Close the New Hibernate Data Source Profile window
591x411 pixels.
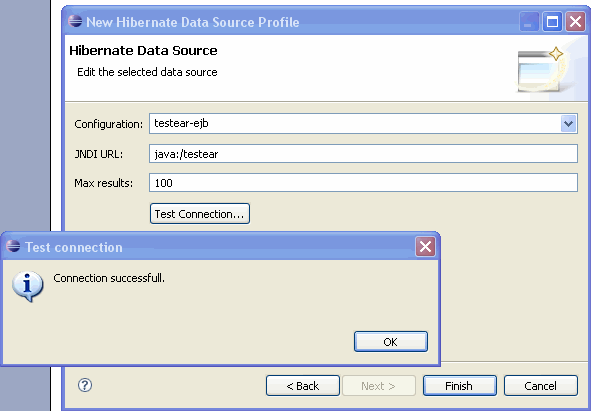(575, 21)
